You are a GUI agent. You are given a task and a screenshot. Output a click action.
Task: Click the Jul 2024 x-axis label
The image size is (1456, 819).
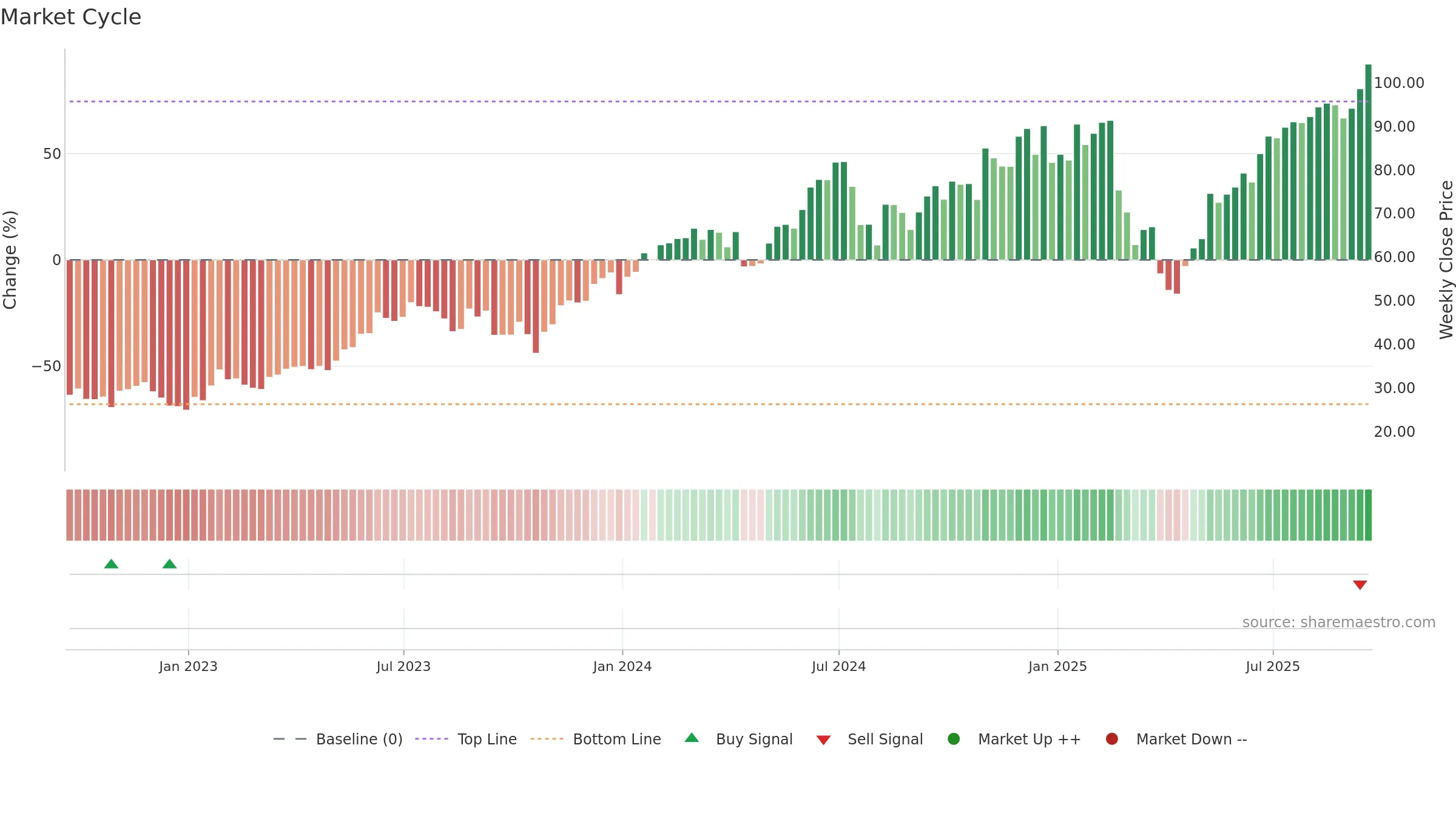point(839,666)
